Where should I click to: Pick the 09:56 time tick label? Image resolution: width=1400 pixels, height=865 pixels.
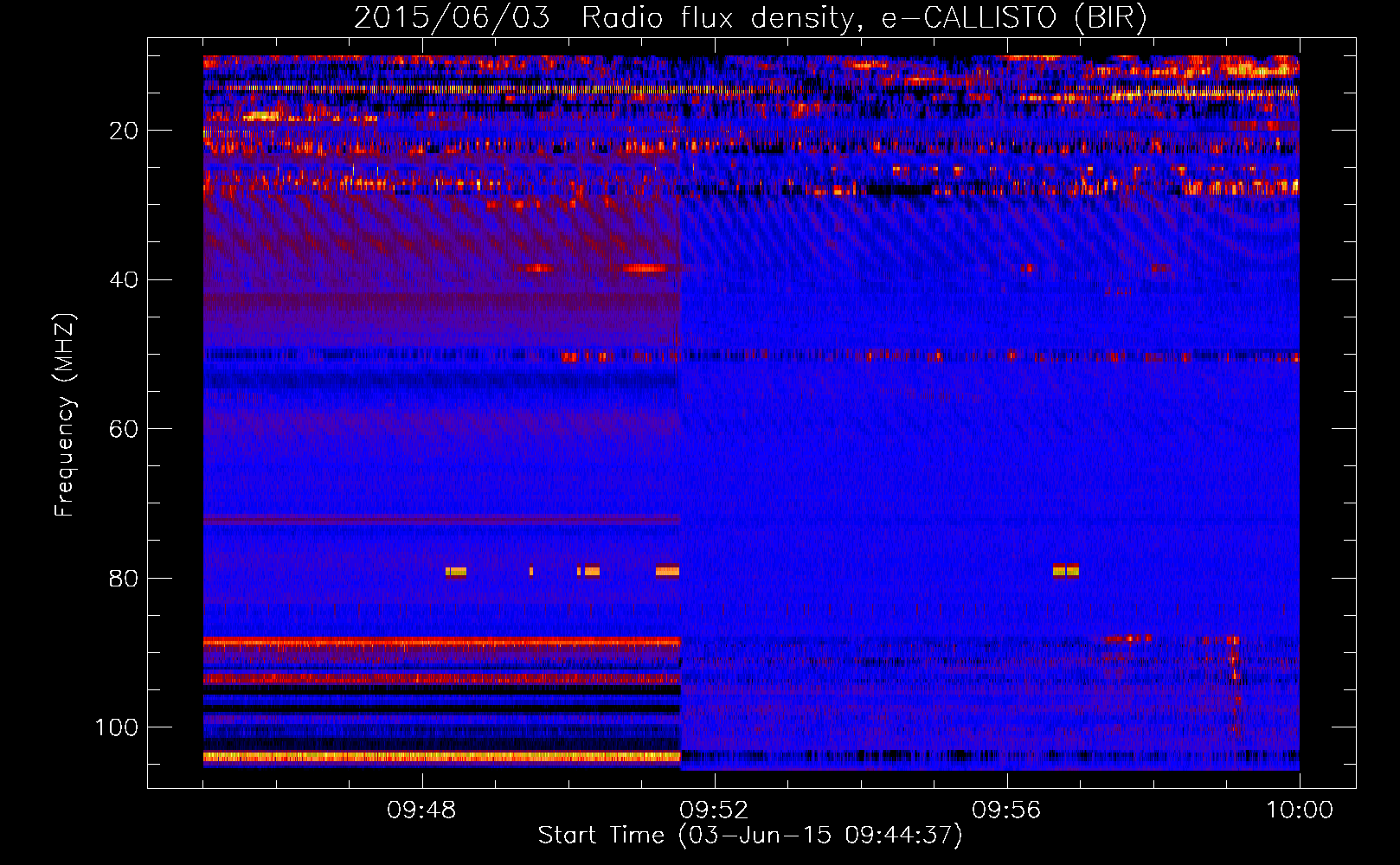pyautogui.click(x=1006, y=811)
